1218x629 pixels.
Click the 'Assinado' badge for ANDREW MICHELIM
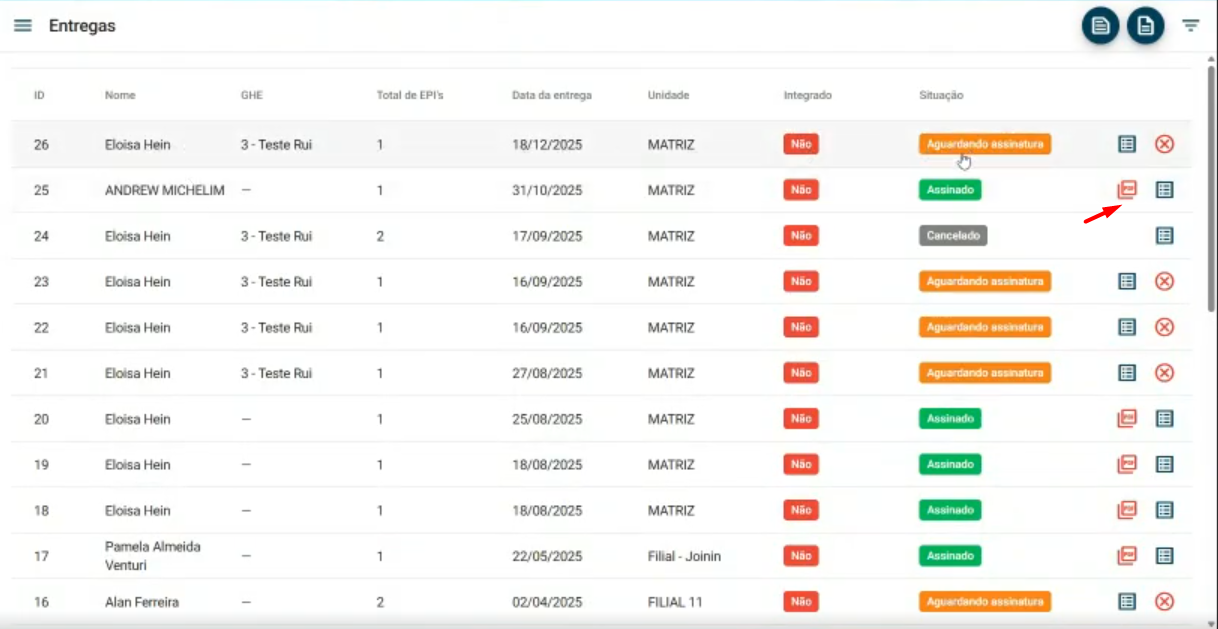tap(949, 190)
